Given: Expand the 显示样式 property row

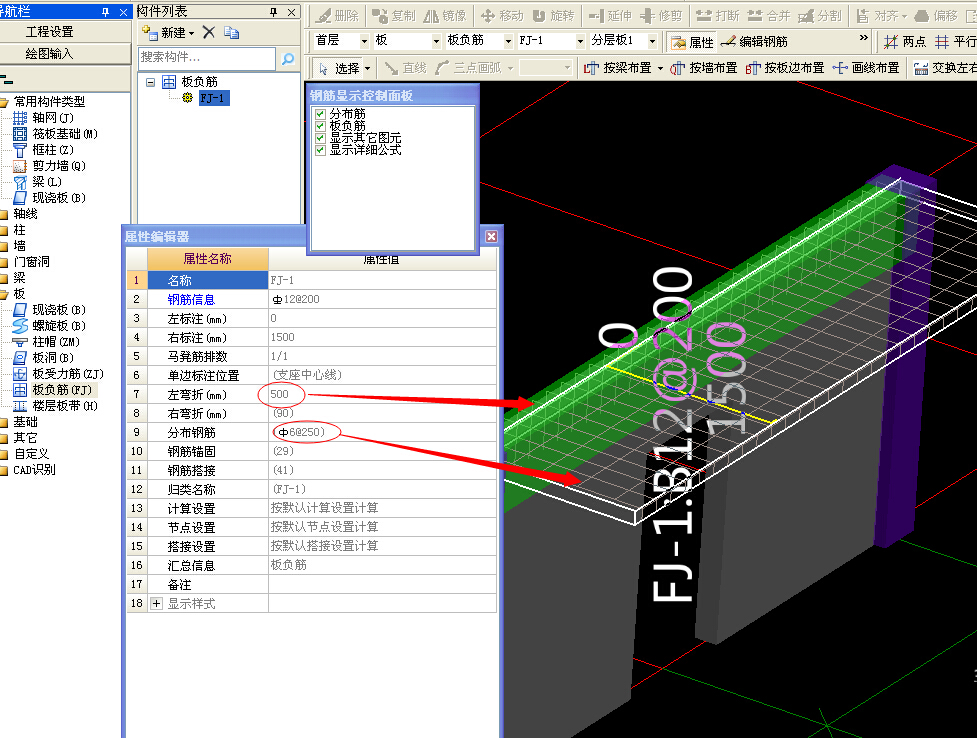Looking at the screenshot, I should pyautogui.click(x=156, y=604).
